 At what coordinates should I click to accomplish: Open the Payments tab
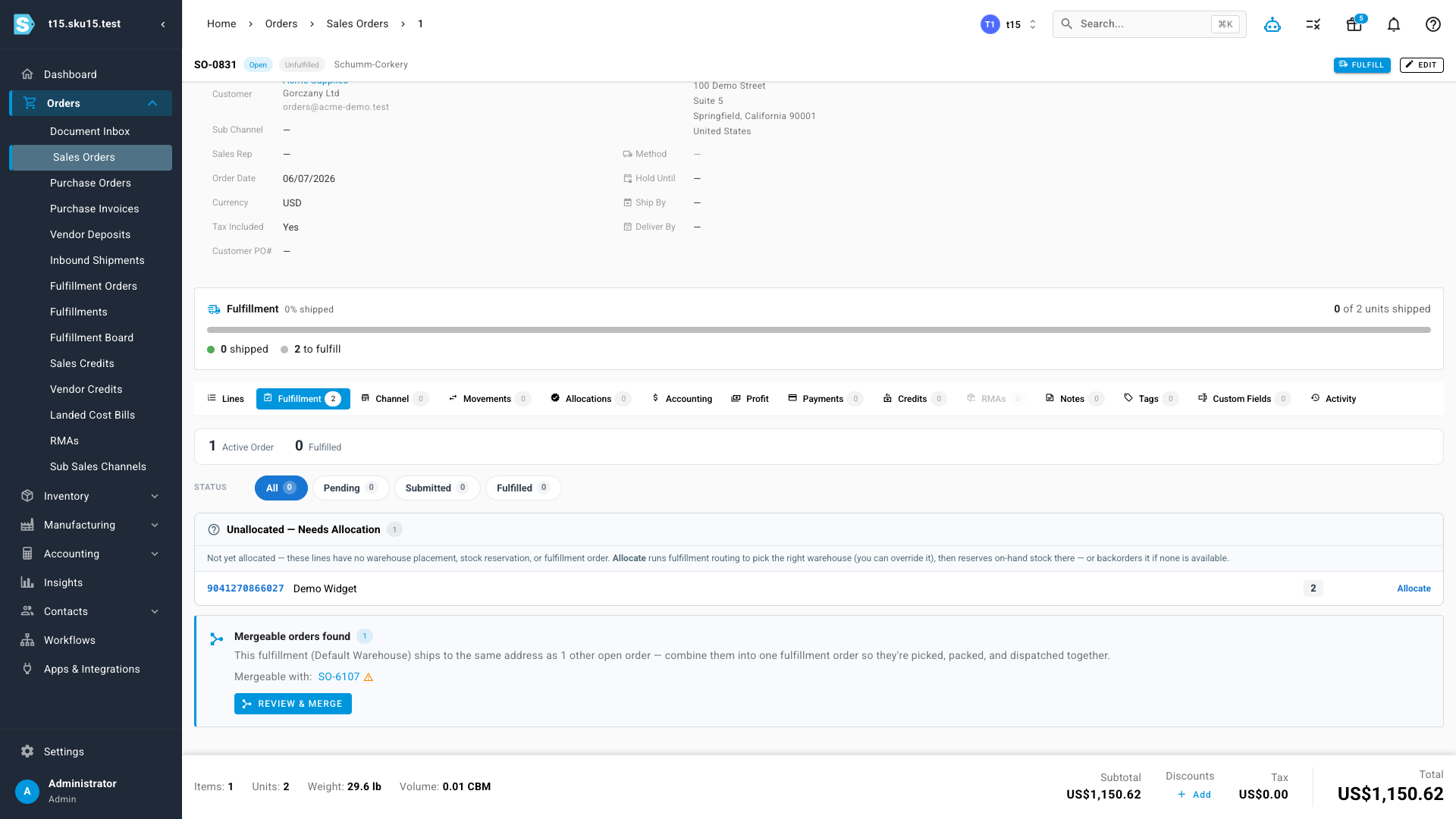tap(825, 399)
